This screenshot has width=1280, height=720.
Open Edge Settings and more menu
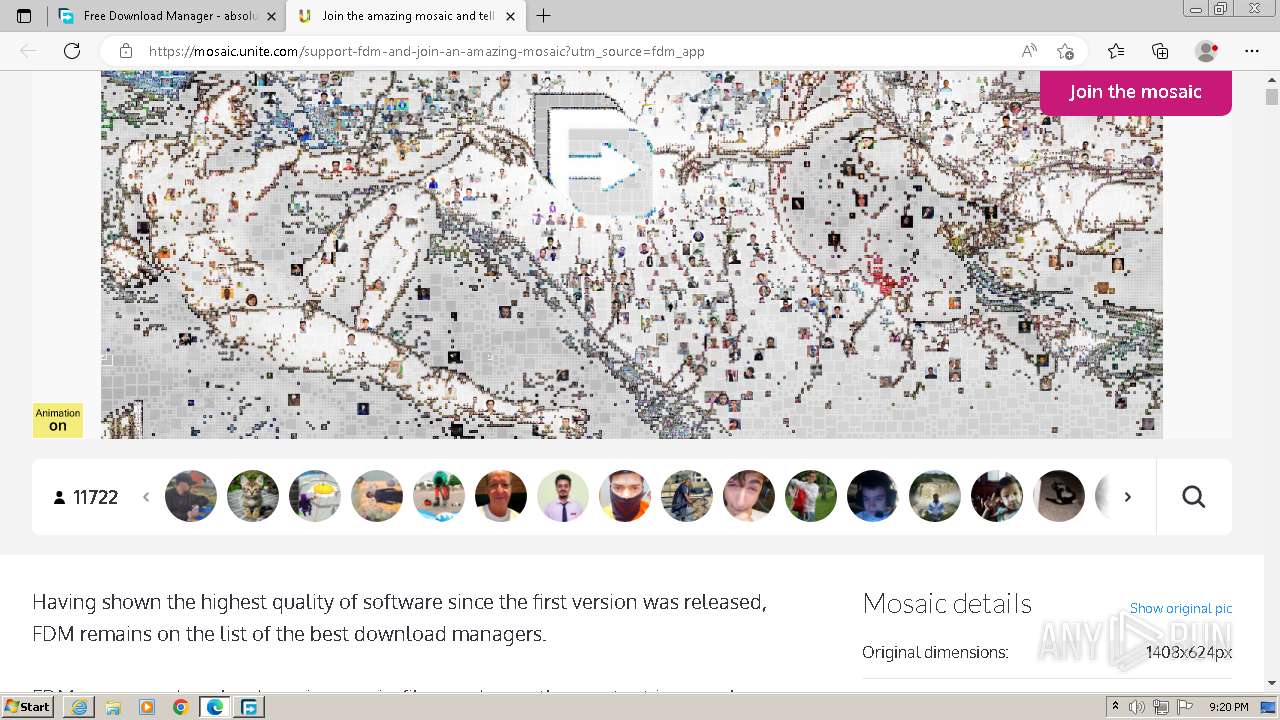(x=1252, y=51)
